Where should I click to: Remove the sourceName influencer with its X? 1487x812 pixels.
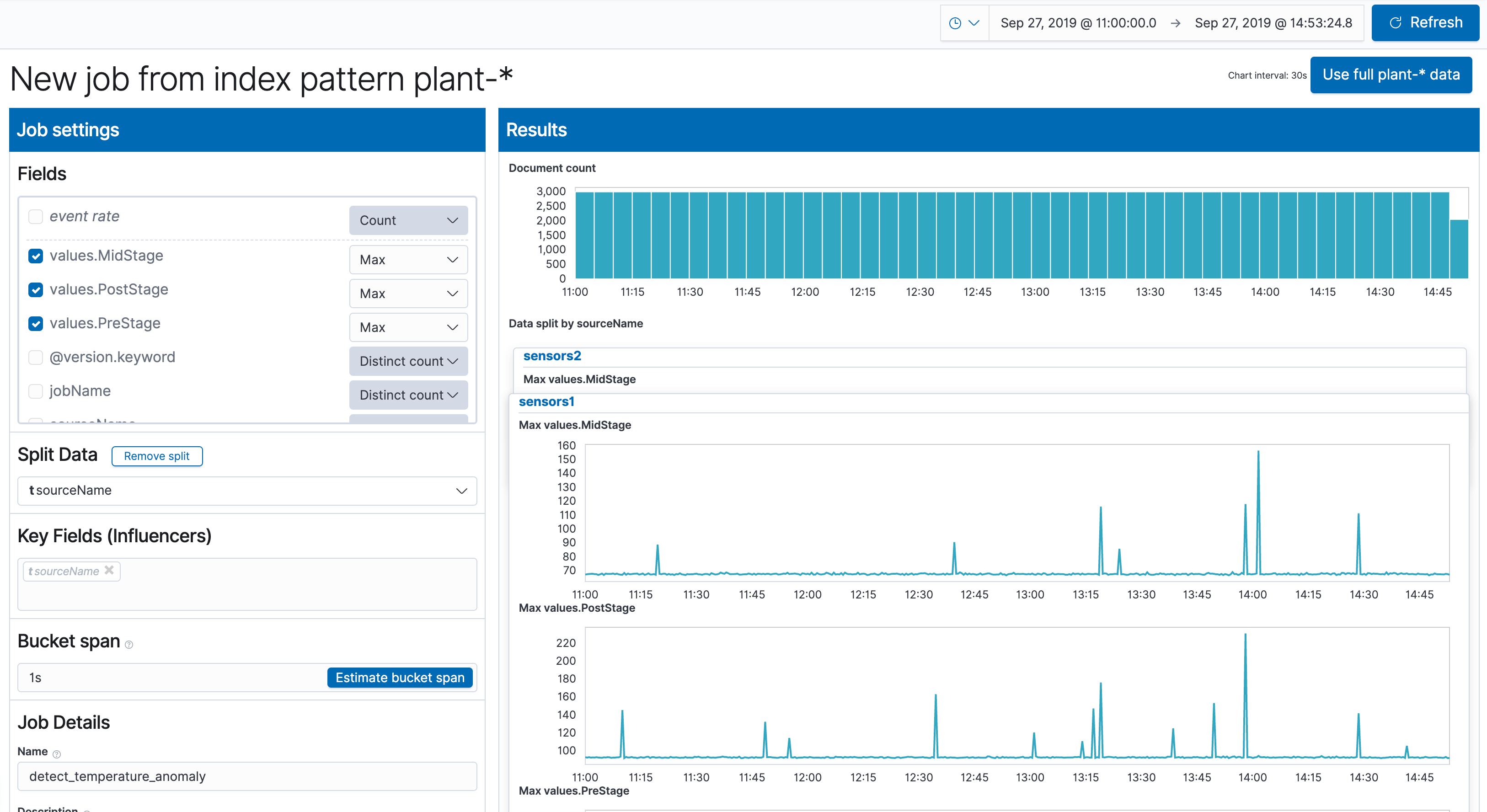(x=109, y=570)
